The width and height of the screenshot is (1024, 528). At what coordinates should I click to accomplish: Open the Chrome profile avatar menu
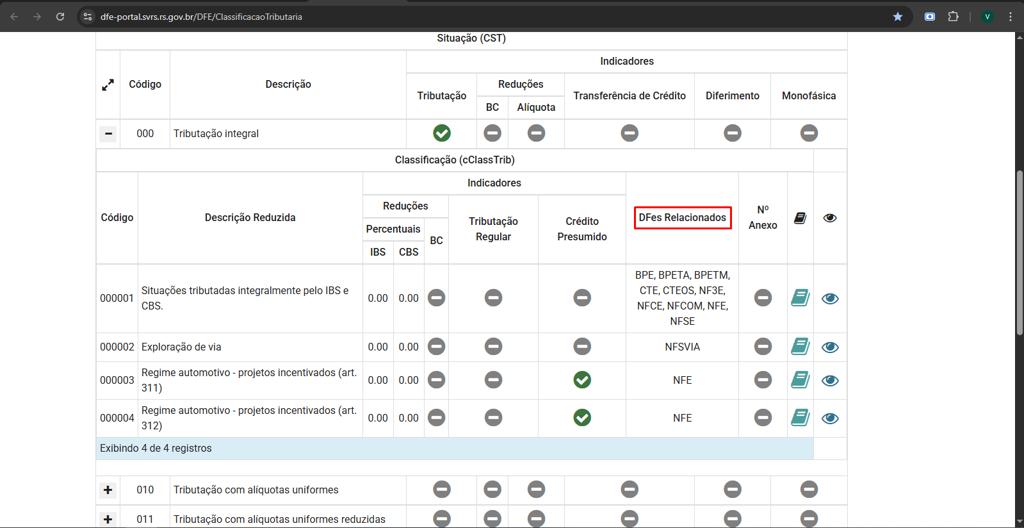click(x=987, y=17)
